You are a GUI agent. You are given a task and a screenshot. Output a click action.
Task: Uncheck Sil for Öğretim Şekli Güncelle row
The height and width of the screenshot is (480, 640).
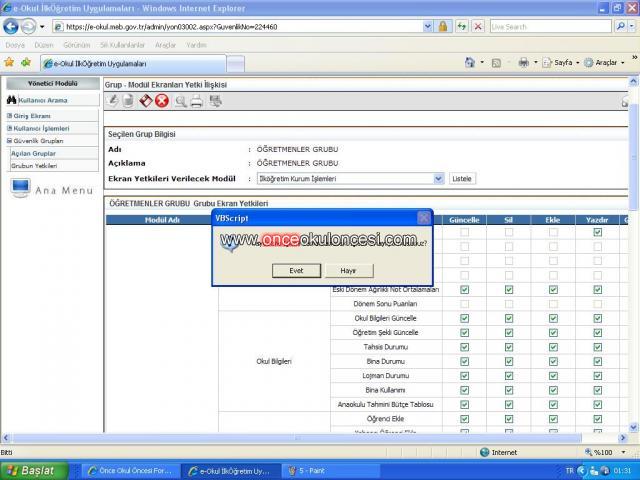pos(509,333)
